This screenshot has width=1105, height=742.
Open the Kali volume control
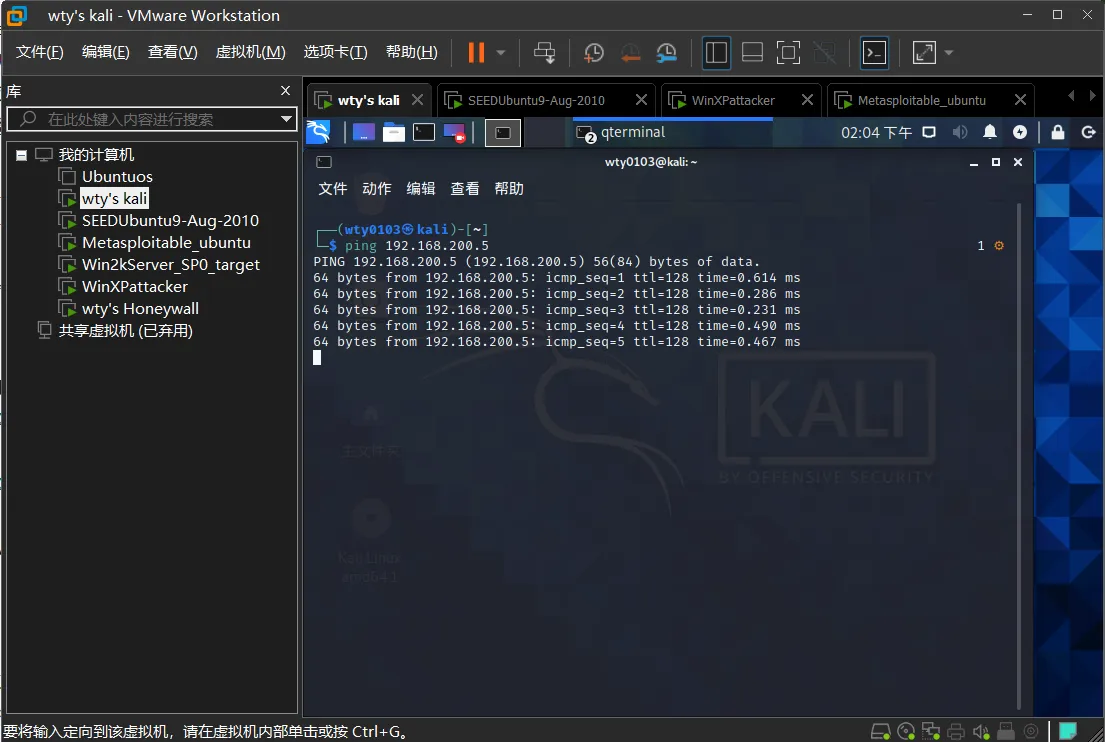point(959,132)
